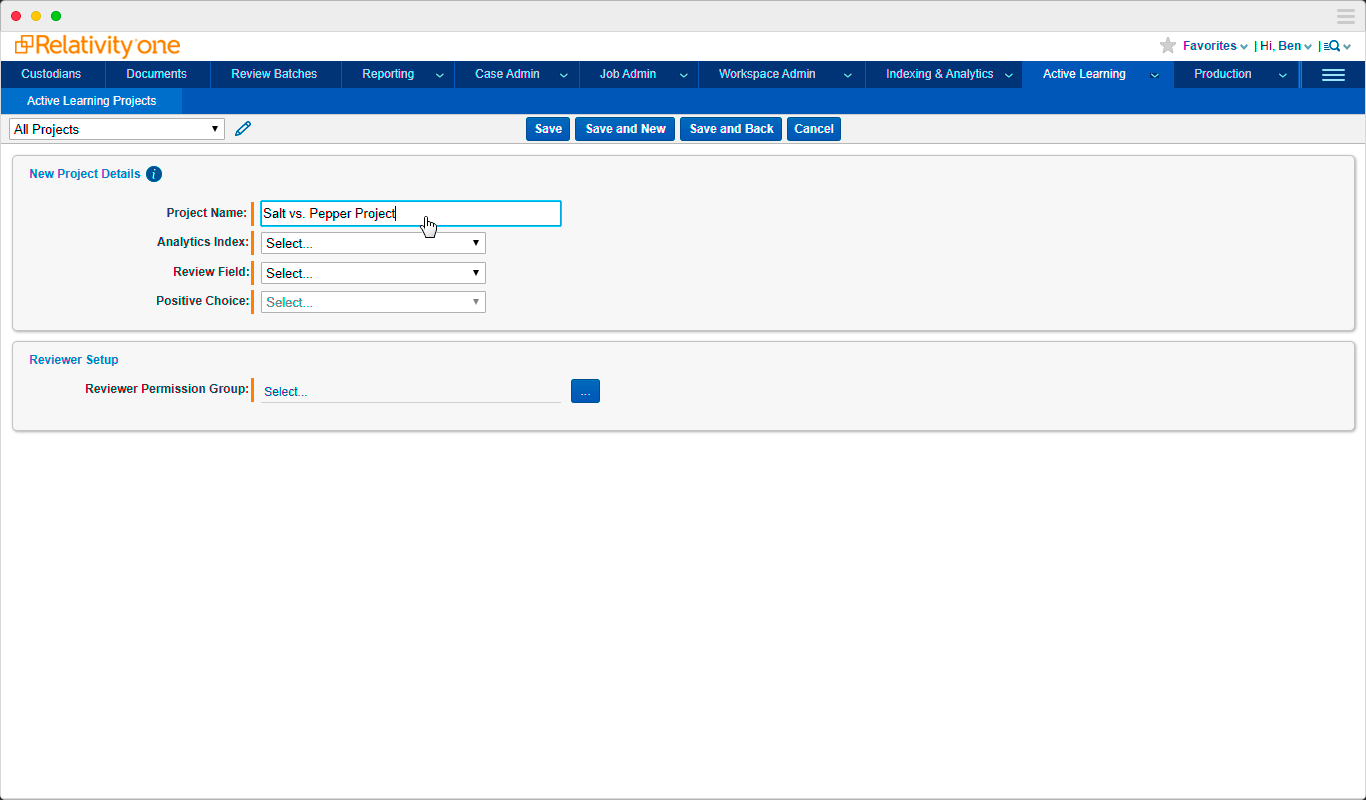Go to the Documents tab

coord(157,74)
